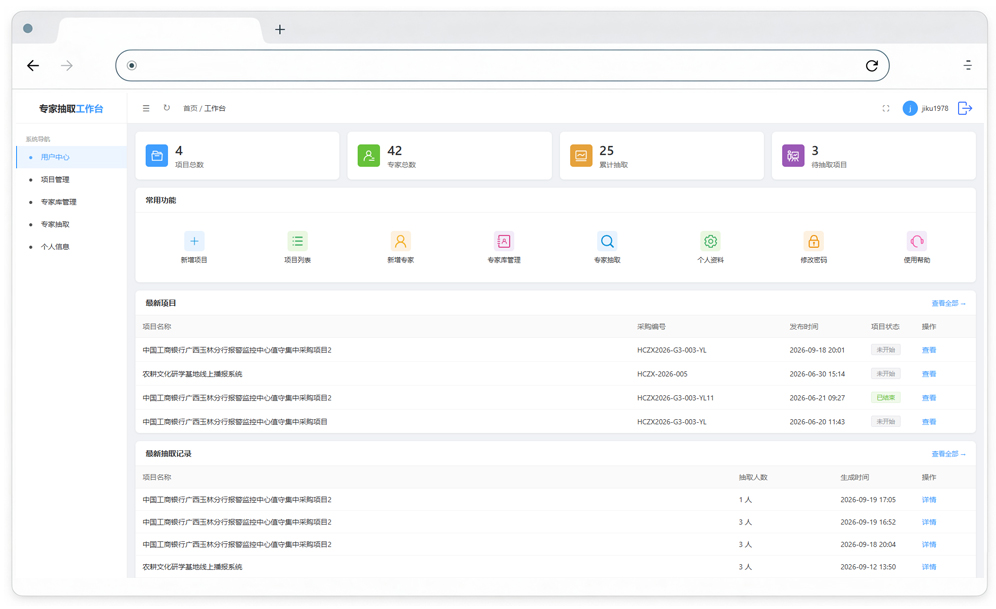Viewport: 996px width, 609px height.
Task: Reload the page with the browser reload button
Action: click(x=872, y=65)
